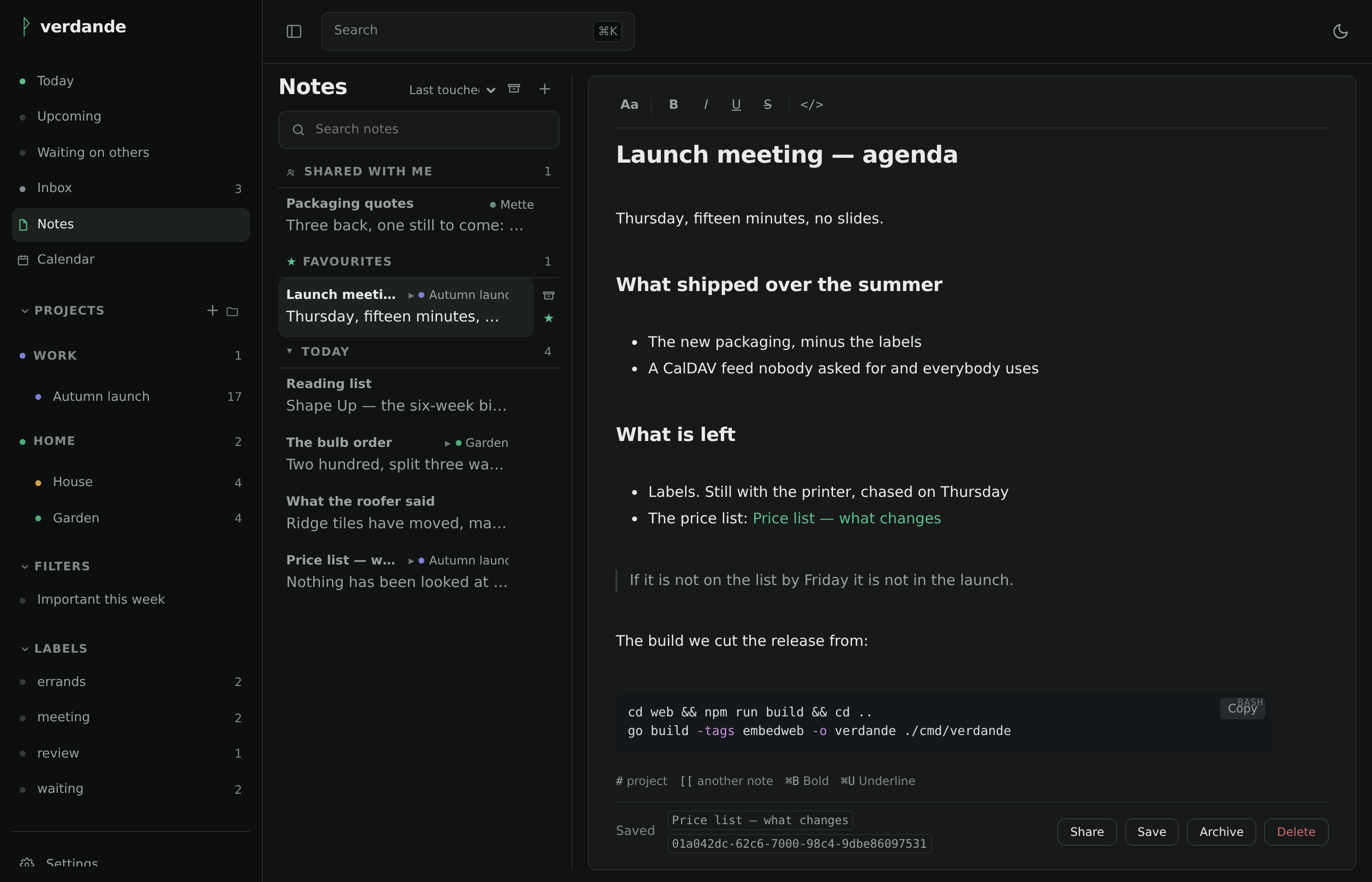Image resolution: width=1372 pixels, height=882 pixels.
Task: Insert code block with </> icon
Action: point(811,104)
